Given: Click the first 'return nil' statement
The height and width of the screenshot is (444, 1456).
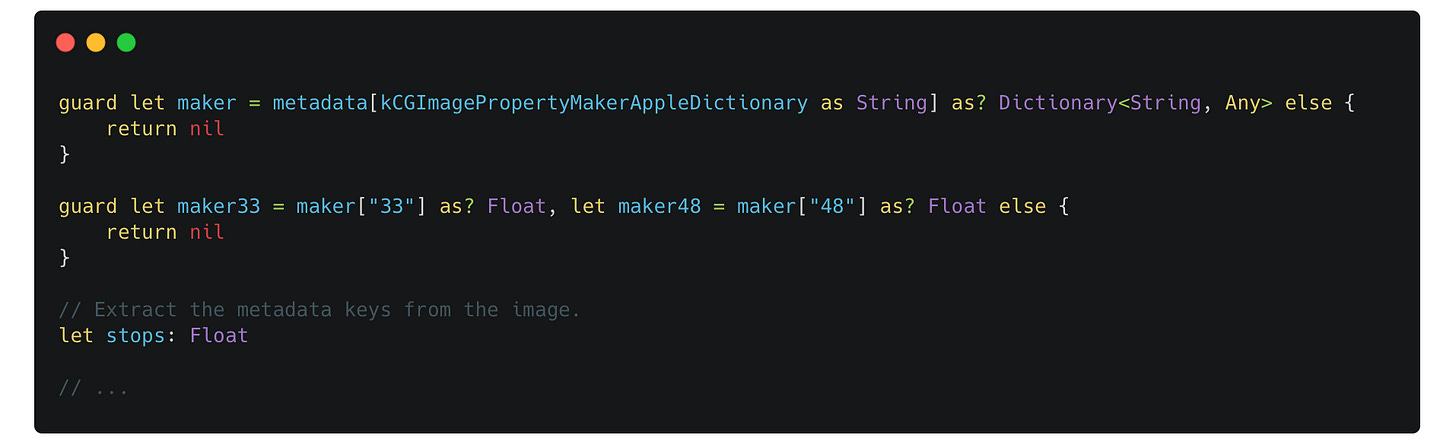Looking at the screenshot, I should pyautogui.click(x=165, y=129).
